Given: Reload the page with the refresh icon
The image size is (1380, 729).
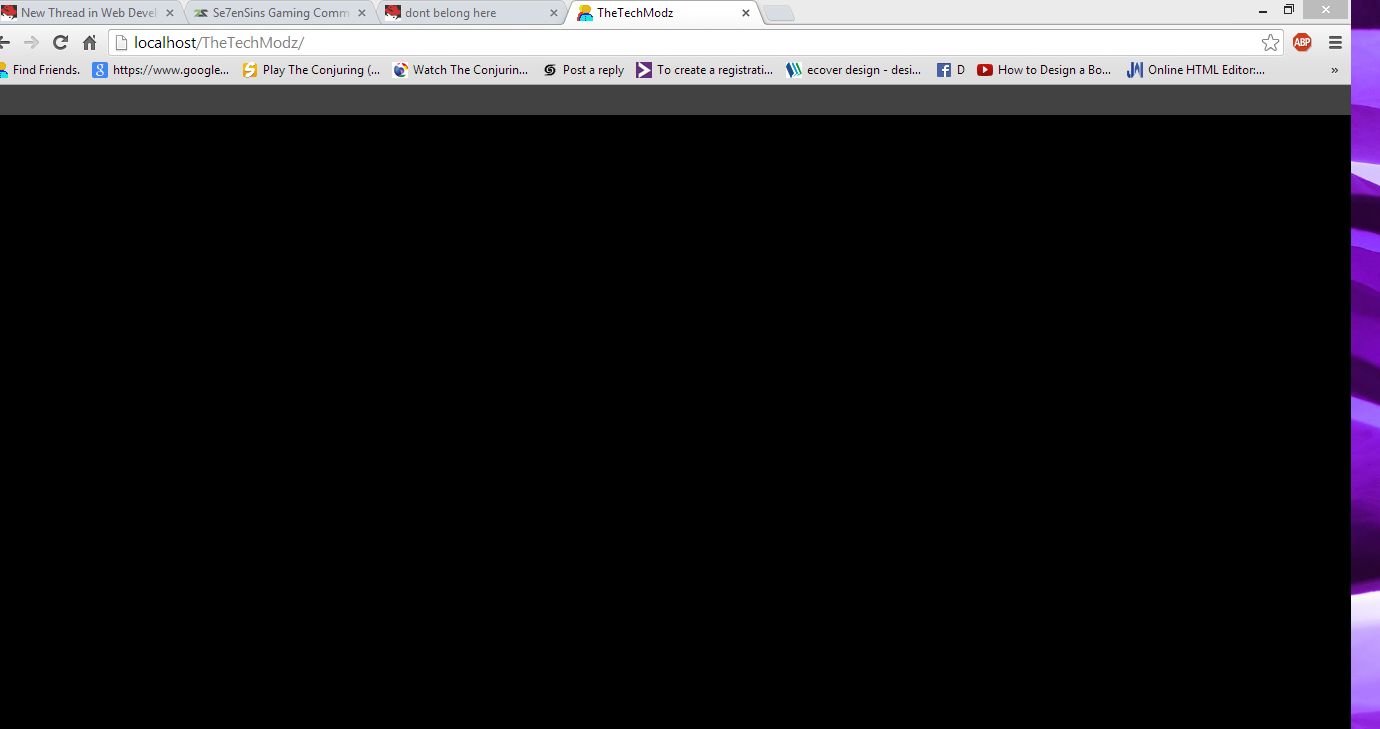Looking at the screenshot, I should (60, 42).
